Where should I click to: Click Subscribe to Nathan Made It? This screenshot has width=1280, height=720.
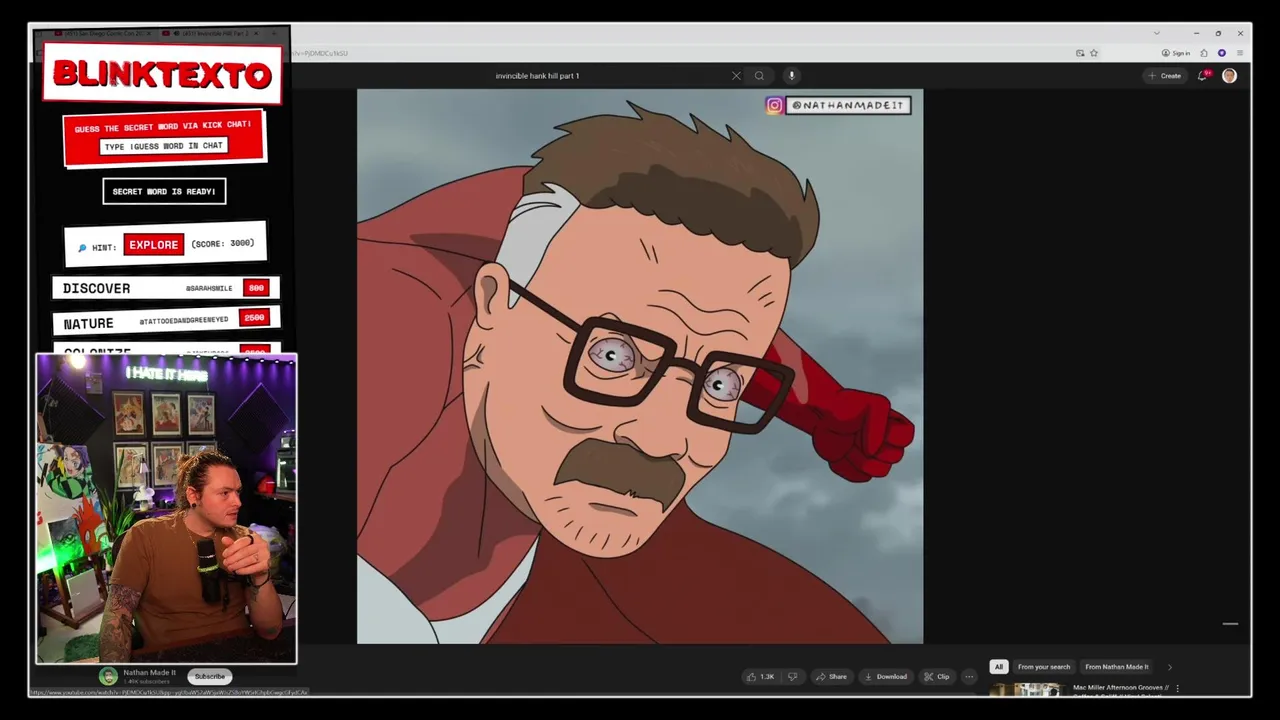pos(210,677)
